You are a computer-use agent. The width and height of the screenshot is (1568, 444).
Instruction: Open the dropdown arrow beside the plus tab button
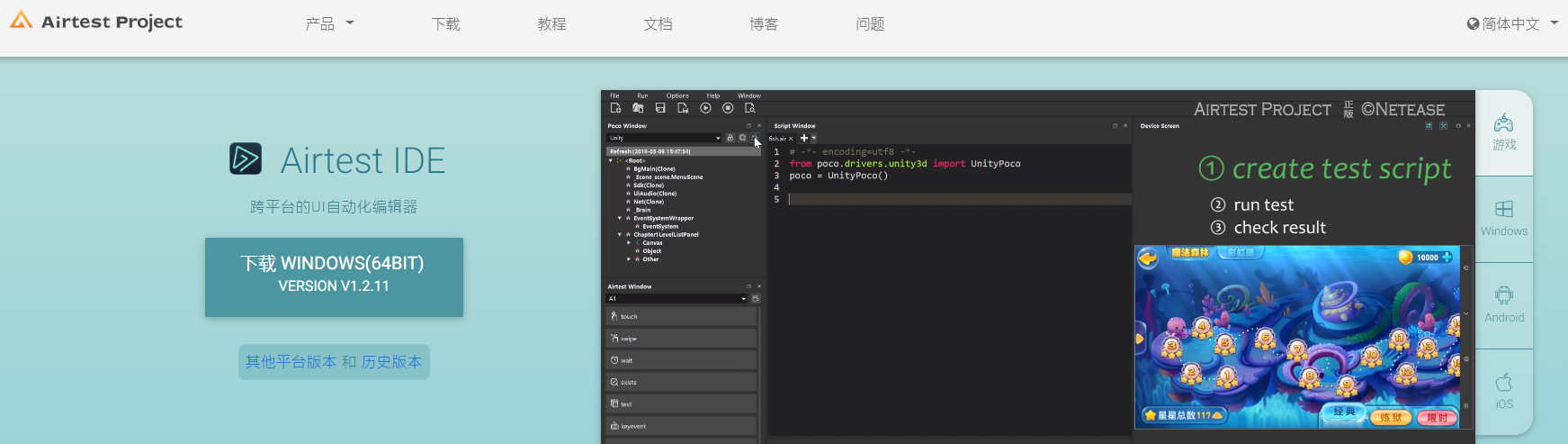pyautogui.click(x=813, y=138)
